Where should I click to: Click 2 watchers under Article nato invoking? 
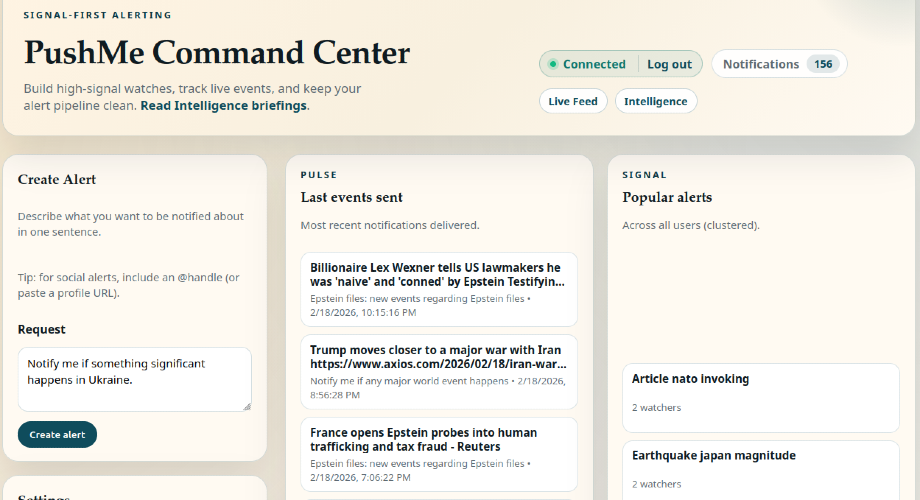657,408
